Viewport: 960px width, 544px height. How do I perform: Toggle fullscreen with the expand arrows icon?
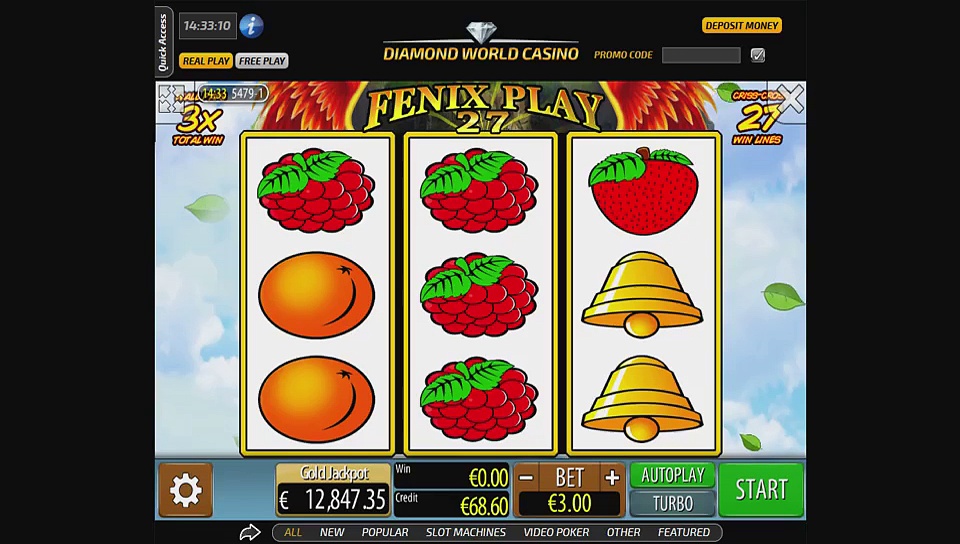click(171, 98)
